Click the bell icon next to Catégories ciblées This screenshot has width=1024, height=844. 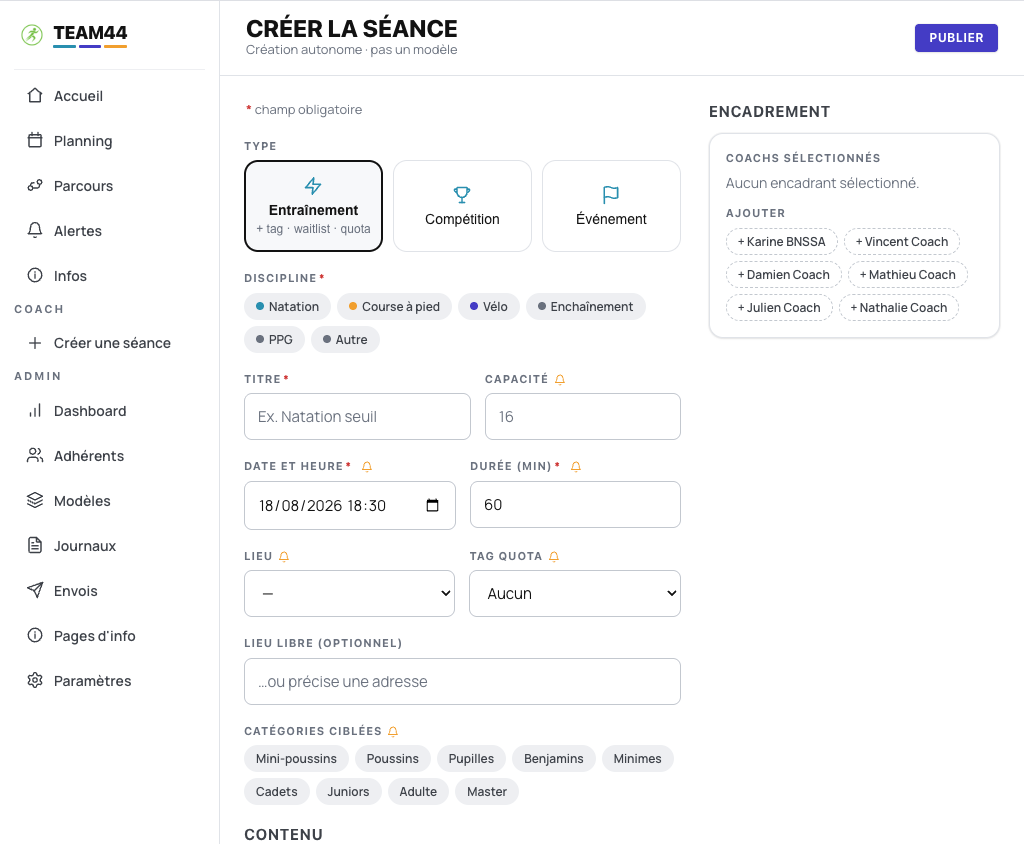393,732
